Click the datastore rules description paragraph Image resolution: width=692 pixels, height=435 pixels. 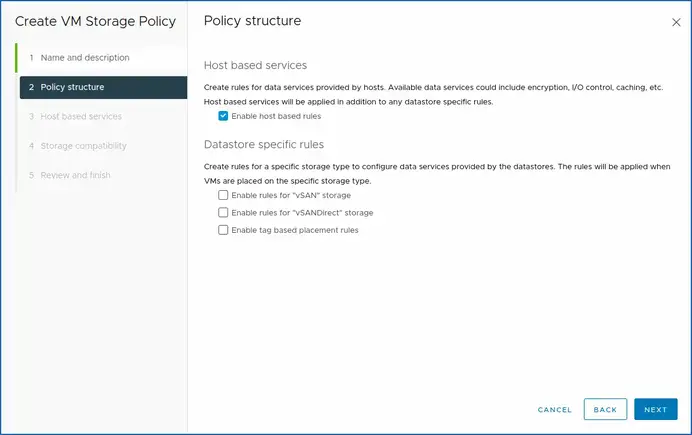click(436, 172)
